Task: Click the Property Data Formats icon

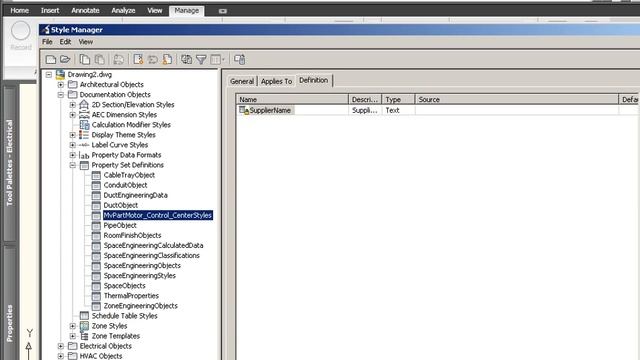Action: click(x=84, y=155)
